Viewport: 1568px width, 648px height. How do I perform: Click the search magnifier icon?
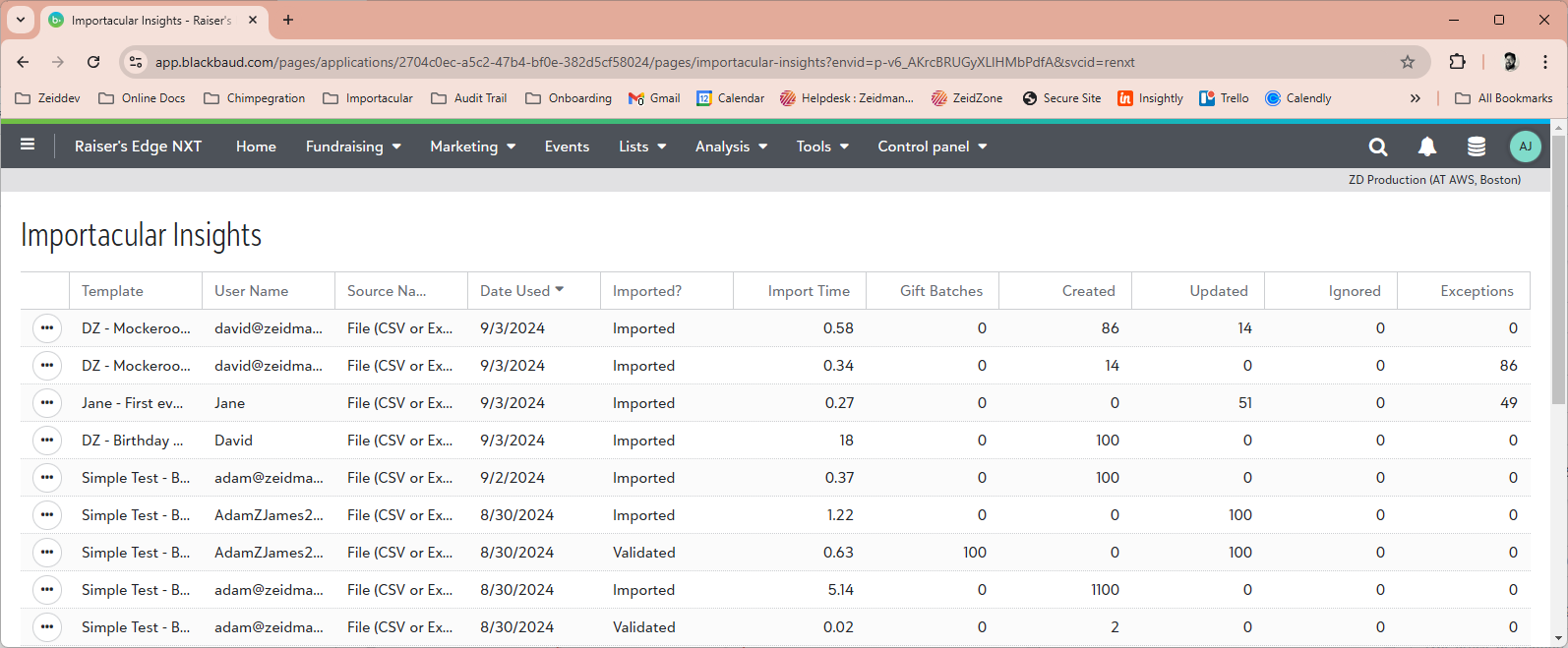point(1378,147)
